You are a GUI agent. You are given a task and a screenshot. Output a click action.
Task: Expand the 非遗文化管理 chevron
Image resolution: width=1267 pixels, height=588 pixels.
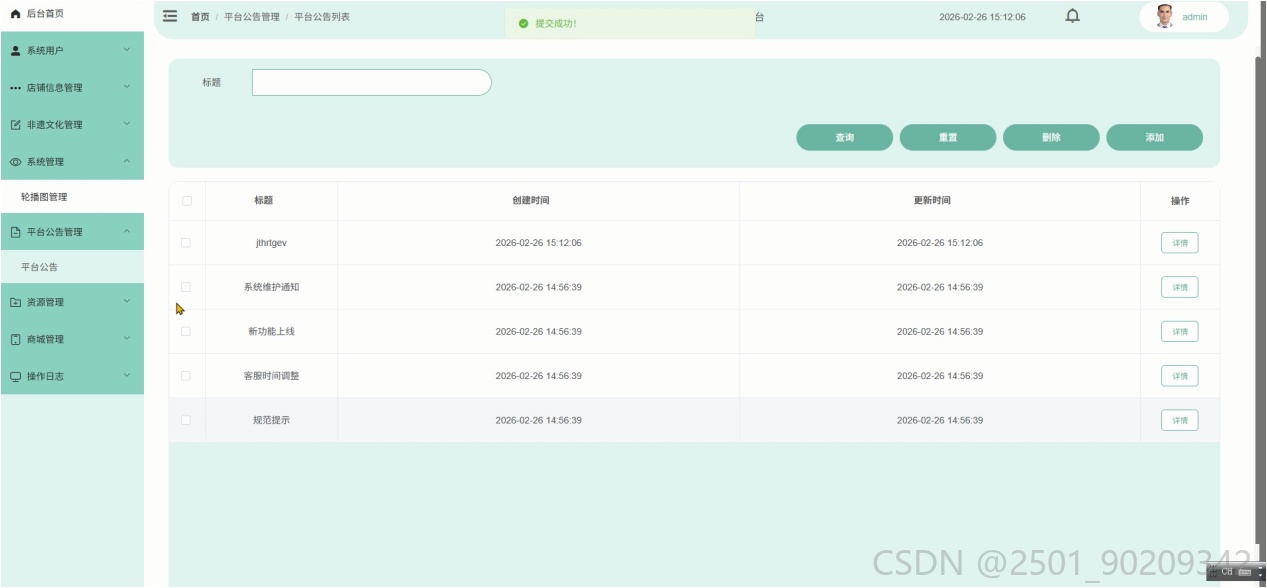tap(127, 124)
